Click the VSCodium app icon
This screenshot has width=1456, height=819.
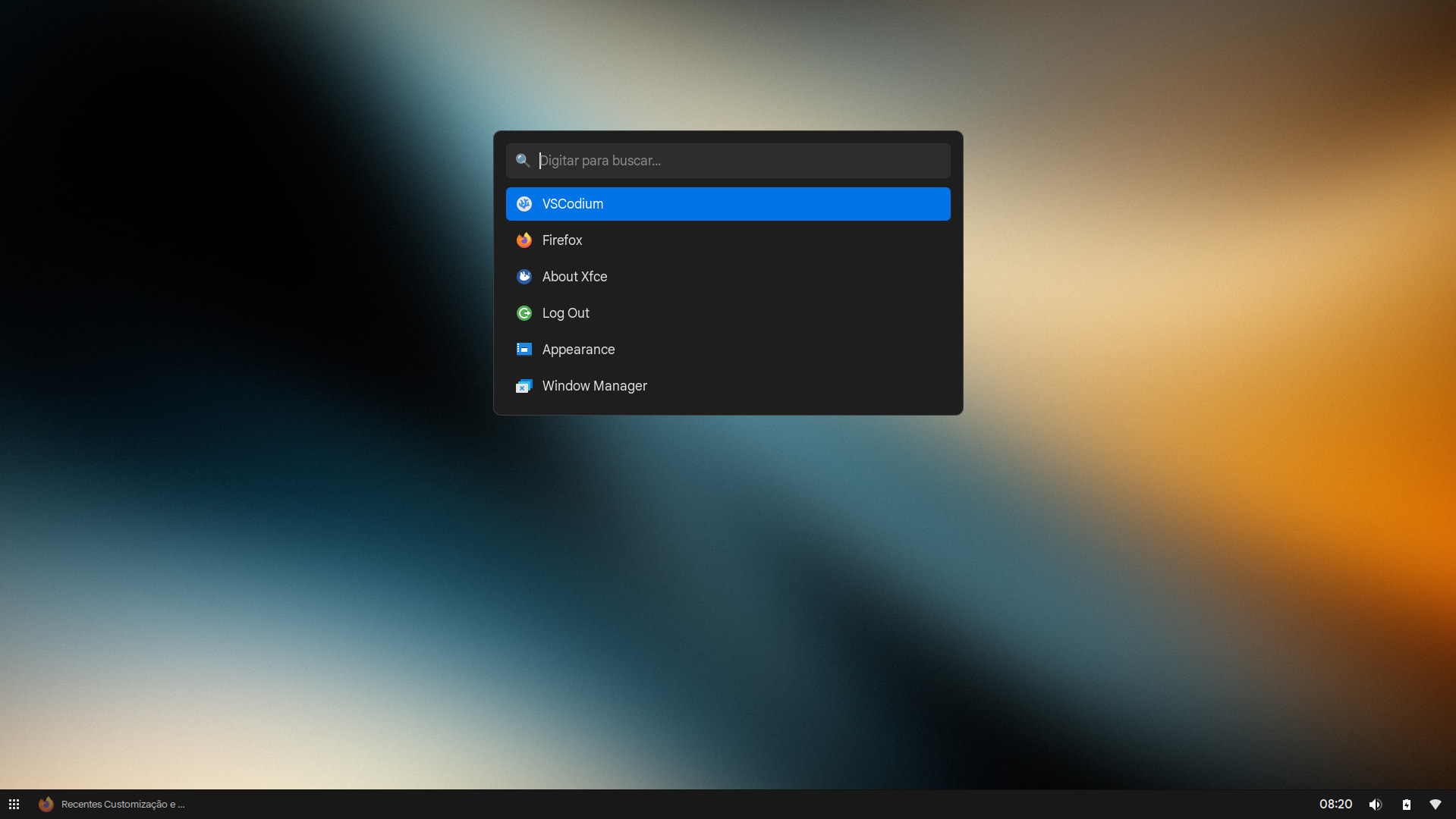524,204
